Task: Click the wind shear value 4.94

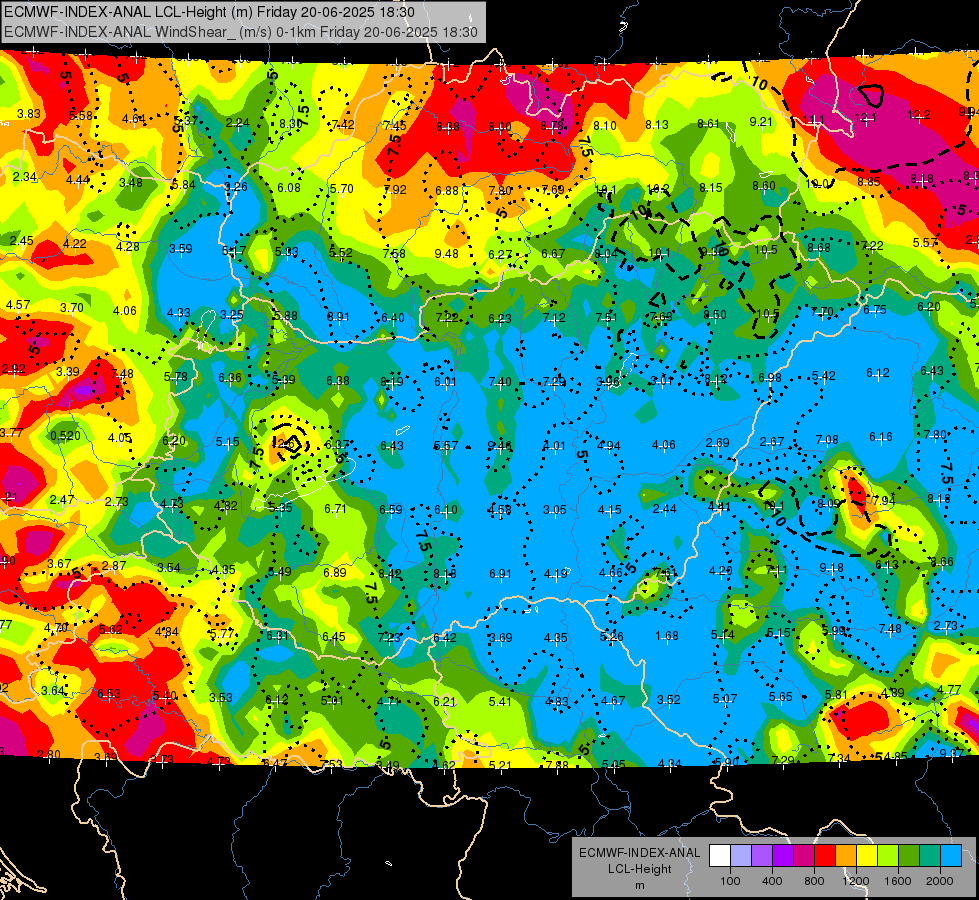Action: 609,445
